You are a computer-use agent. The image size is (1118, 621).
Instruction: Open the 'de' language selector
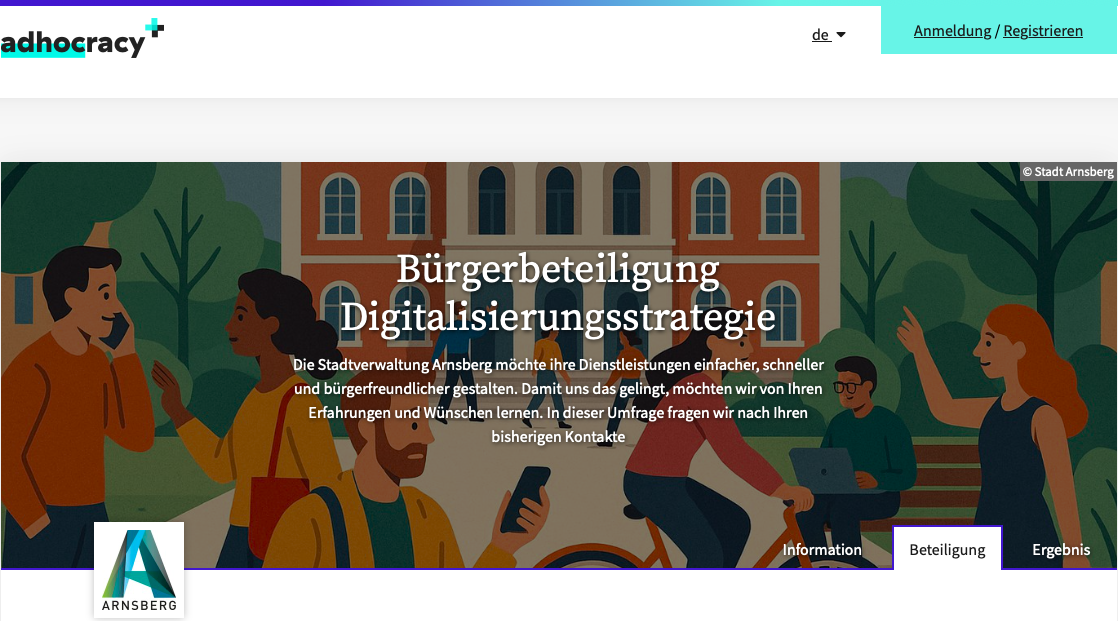829,35
